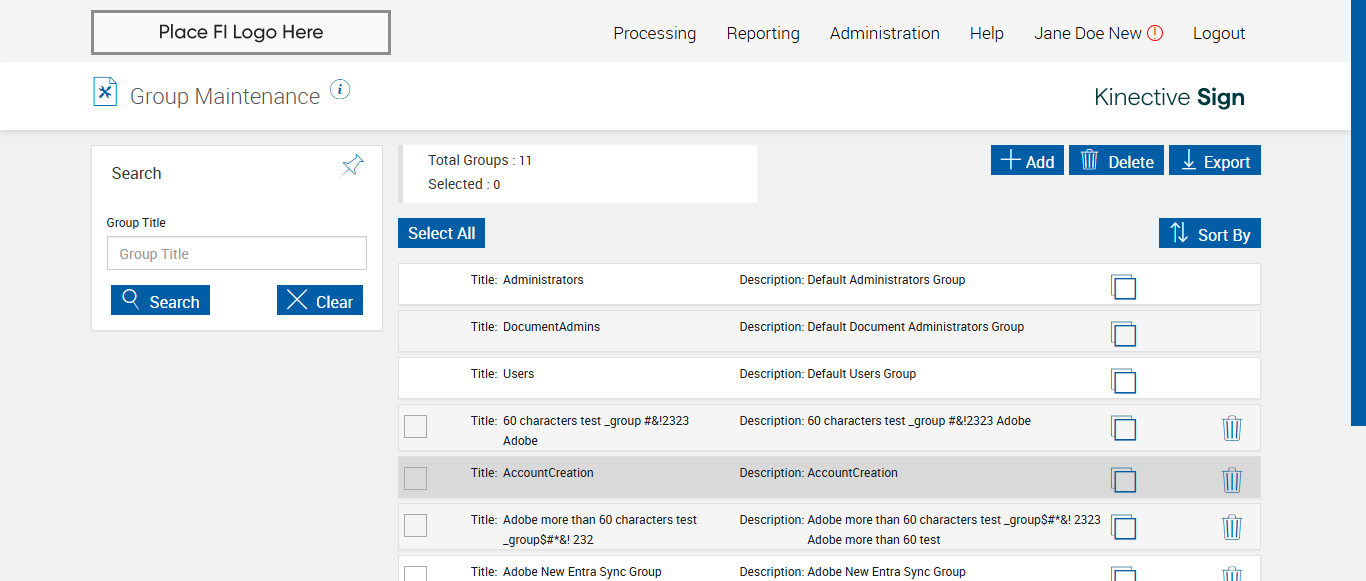Screen dimensions: 1366x581
Task: Click copy icon for Administrators group
Action: tap(1123, 286)
